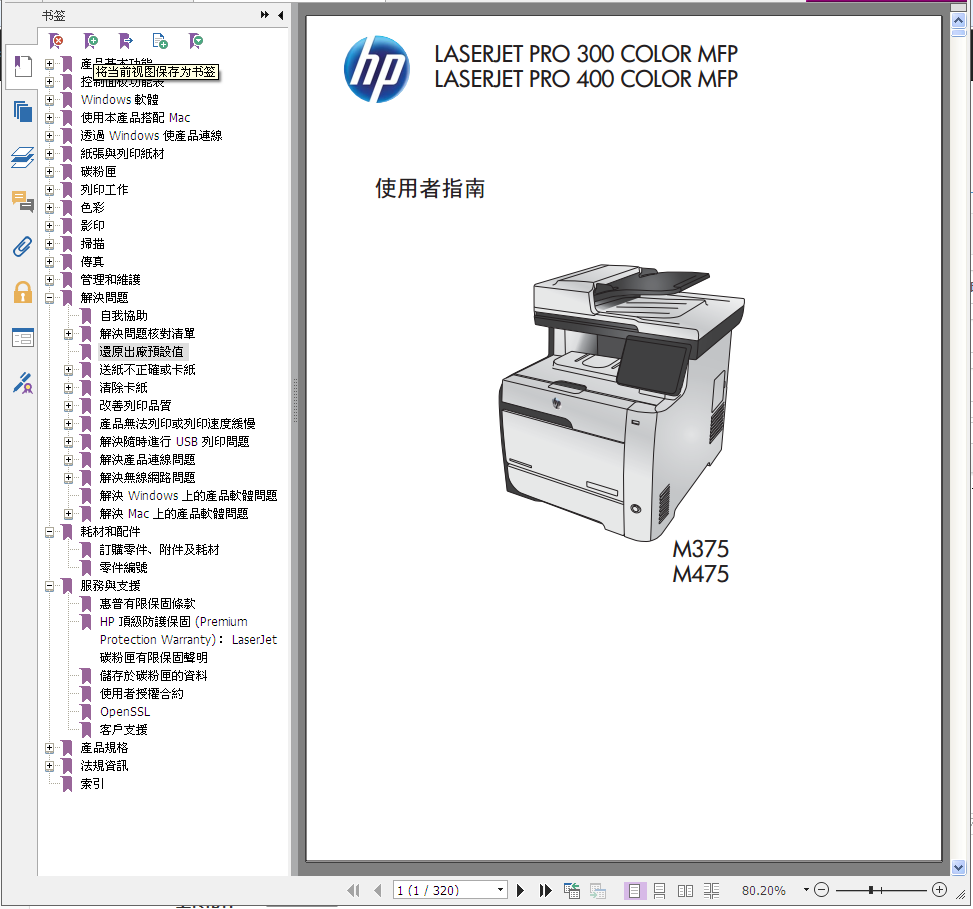Open the Comments sidebar panel
The height and width of the screenshot is (909, 973).
[x=23, y=202]
